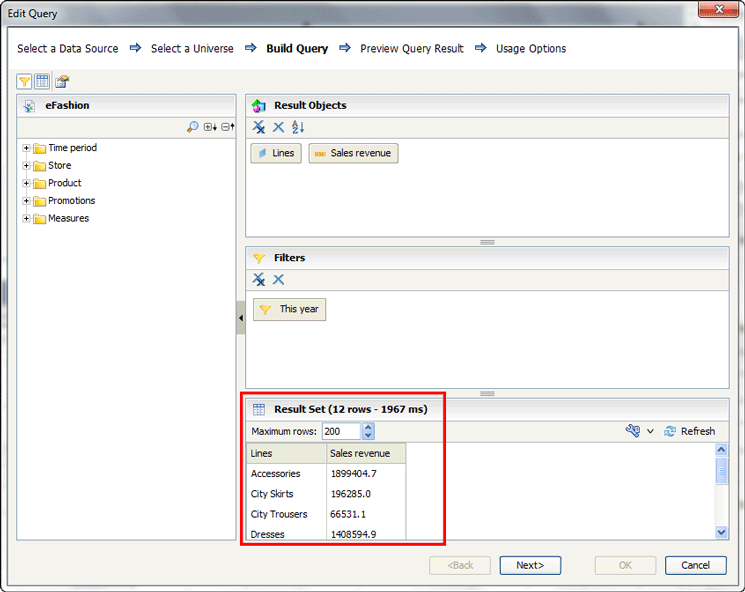Click the Maximum rows input field
745x592 pixels.
tap(339, 431)
